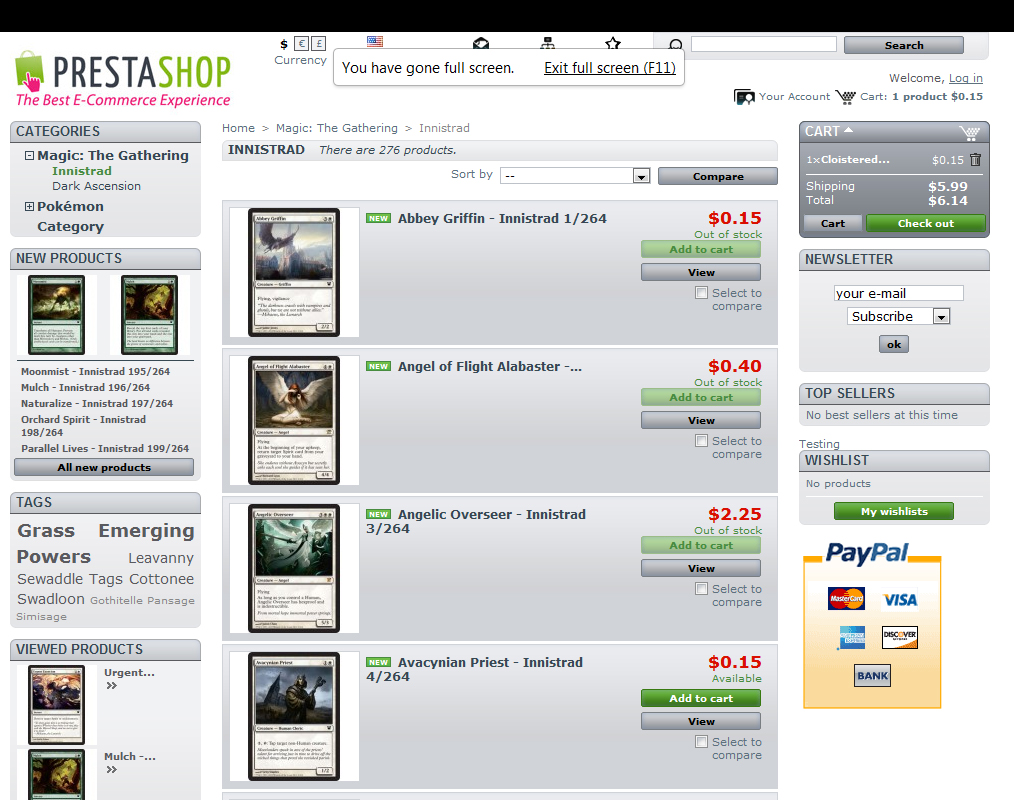Open the contact envelope icon
This screenshot has height=800, width=1014.
[480, 43]
